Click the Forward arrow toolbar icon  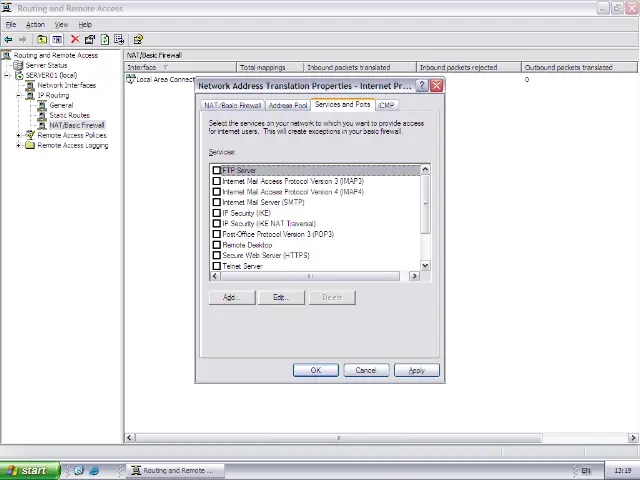tap(22, 40)
